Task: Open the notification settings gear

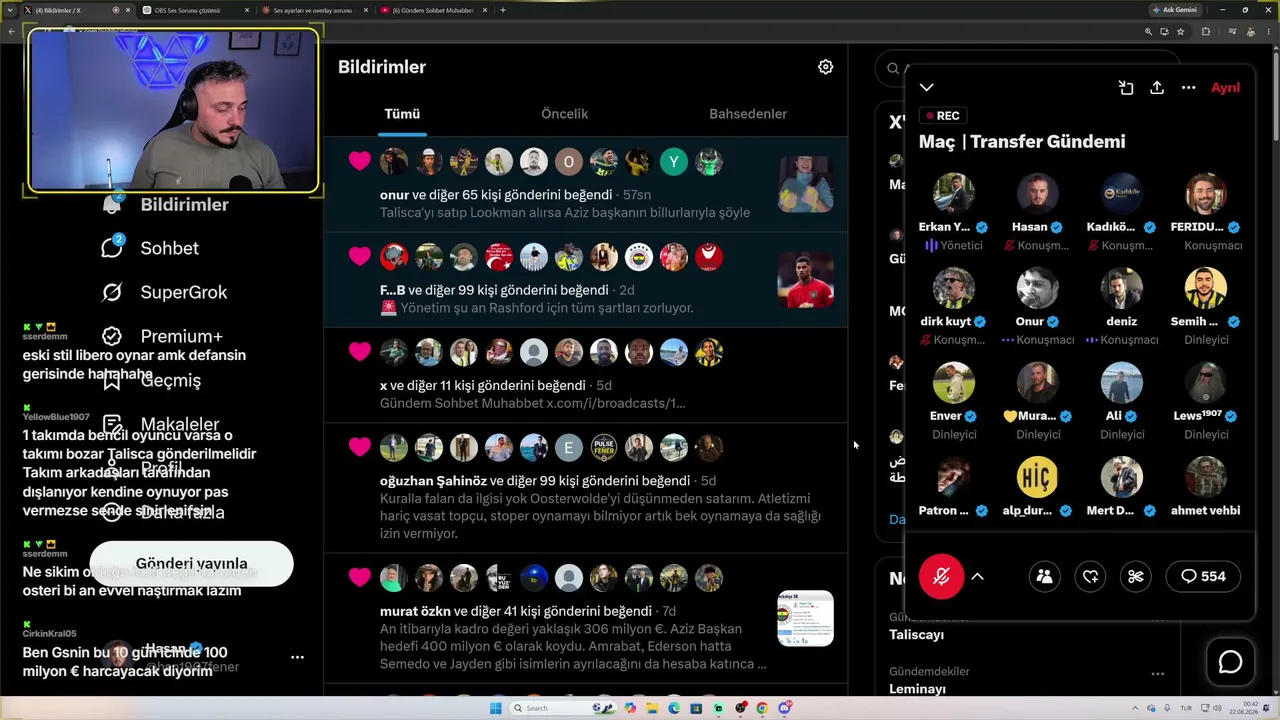Action: click(x=825, y=67)
